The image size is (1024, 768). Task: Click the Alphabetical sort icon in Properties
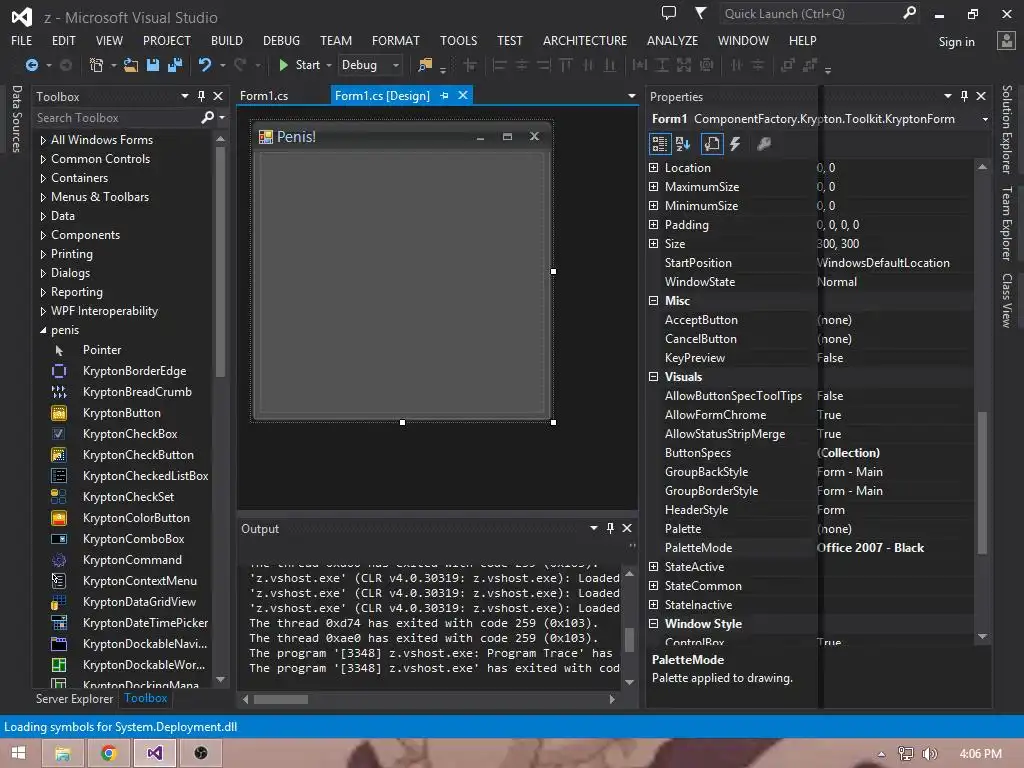pyautogui.click(x=683, y=144)
